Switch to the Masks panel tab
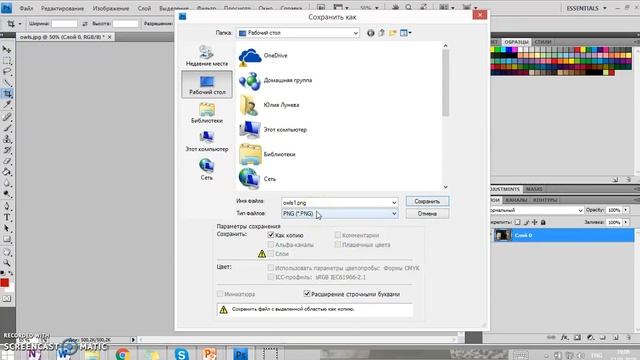Screen dimensions: 640x360 coord(534,189)
